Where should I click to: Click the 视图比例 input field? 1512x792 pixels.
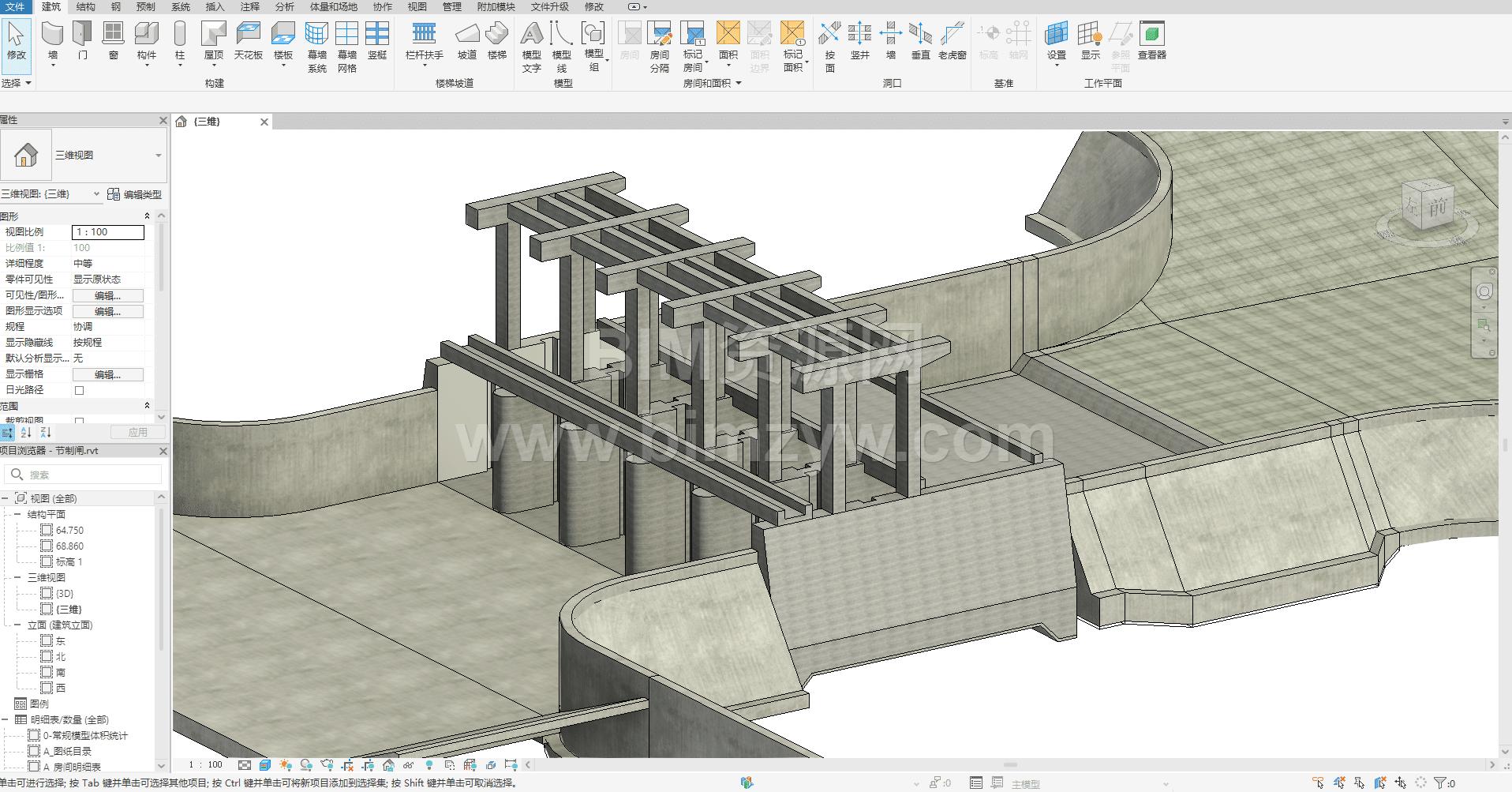click(108, 232)
